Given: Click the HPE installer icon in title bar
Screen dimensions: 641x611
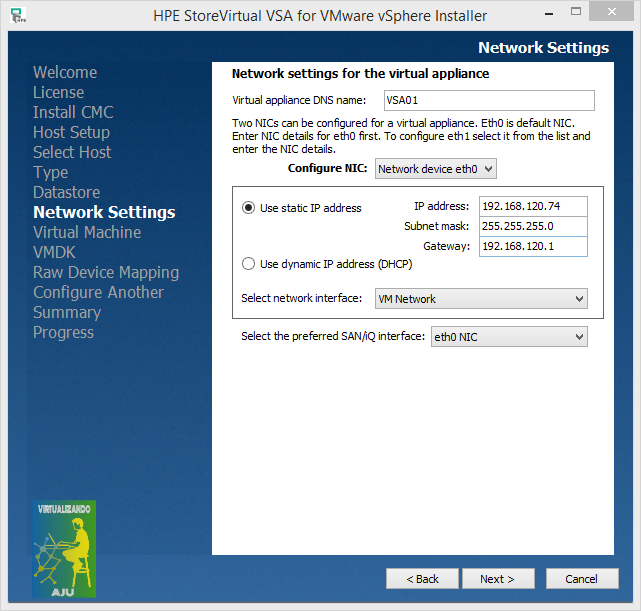Looking at the screenshot, I should (x=18, y=16).
